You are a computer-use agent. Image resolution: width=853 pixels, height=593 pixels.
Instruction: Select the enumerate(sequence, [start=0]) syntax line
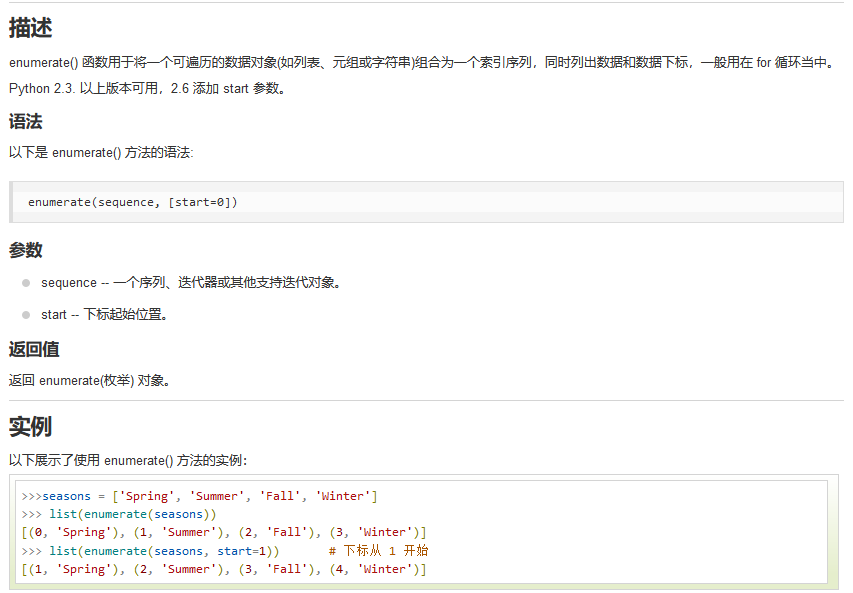tap(132, 202)
